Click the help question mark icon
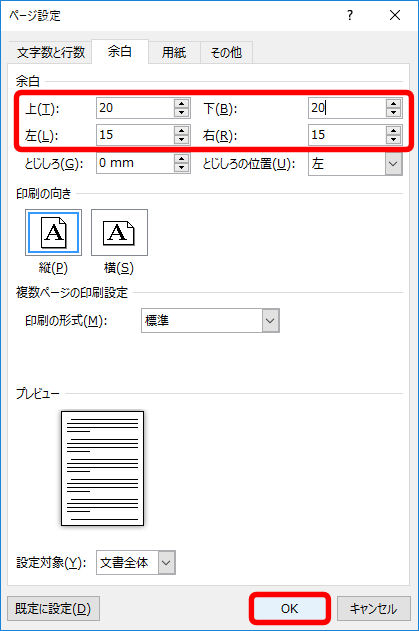 pos(350,15)
